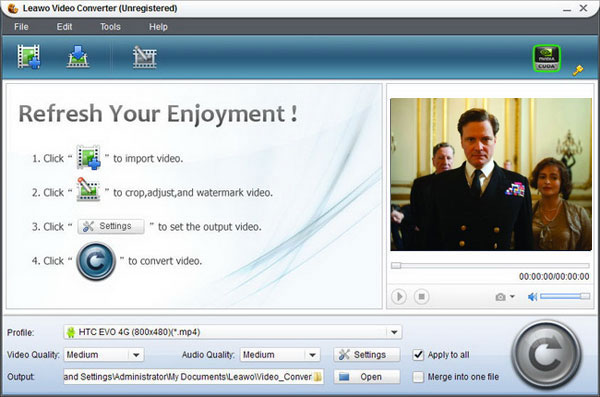Click the key register icon
This screenshot has width=600, height=397.
coord(578,70)
